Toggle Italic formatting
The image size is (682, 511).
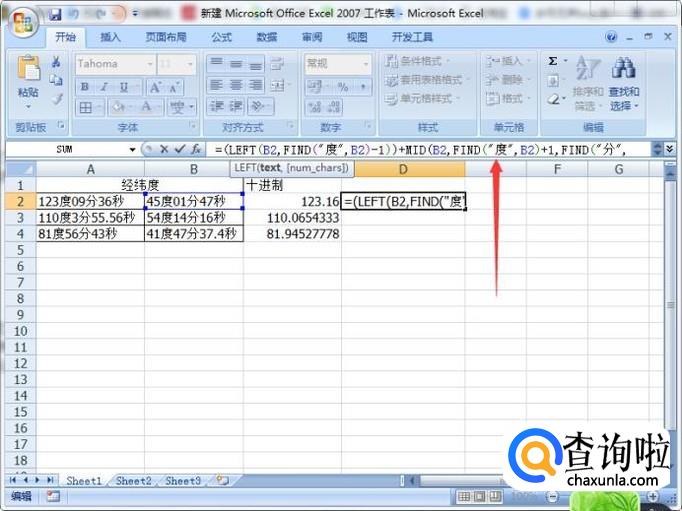click(x=104, y=87)
